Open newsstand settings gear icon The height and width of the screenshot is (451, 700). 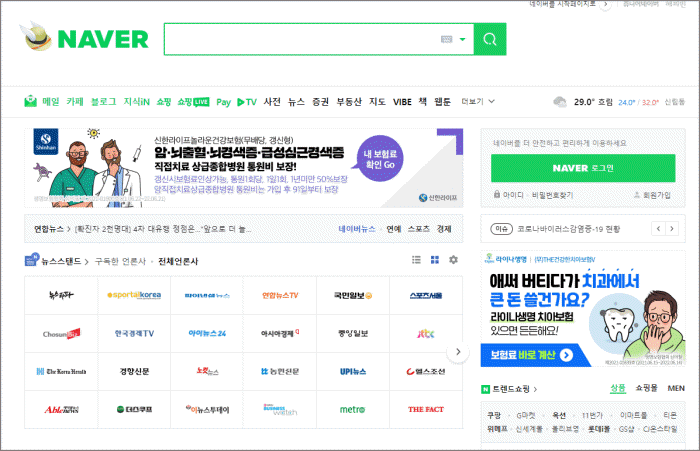point(454,259)
